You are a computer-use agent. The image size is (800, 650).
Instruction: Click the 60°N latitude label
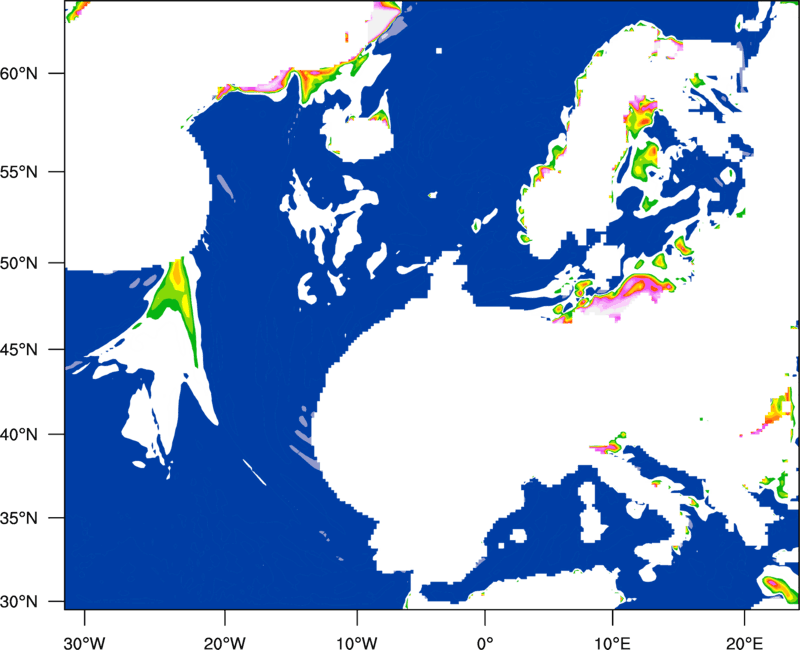coord(19,73)
